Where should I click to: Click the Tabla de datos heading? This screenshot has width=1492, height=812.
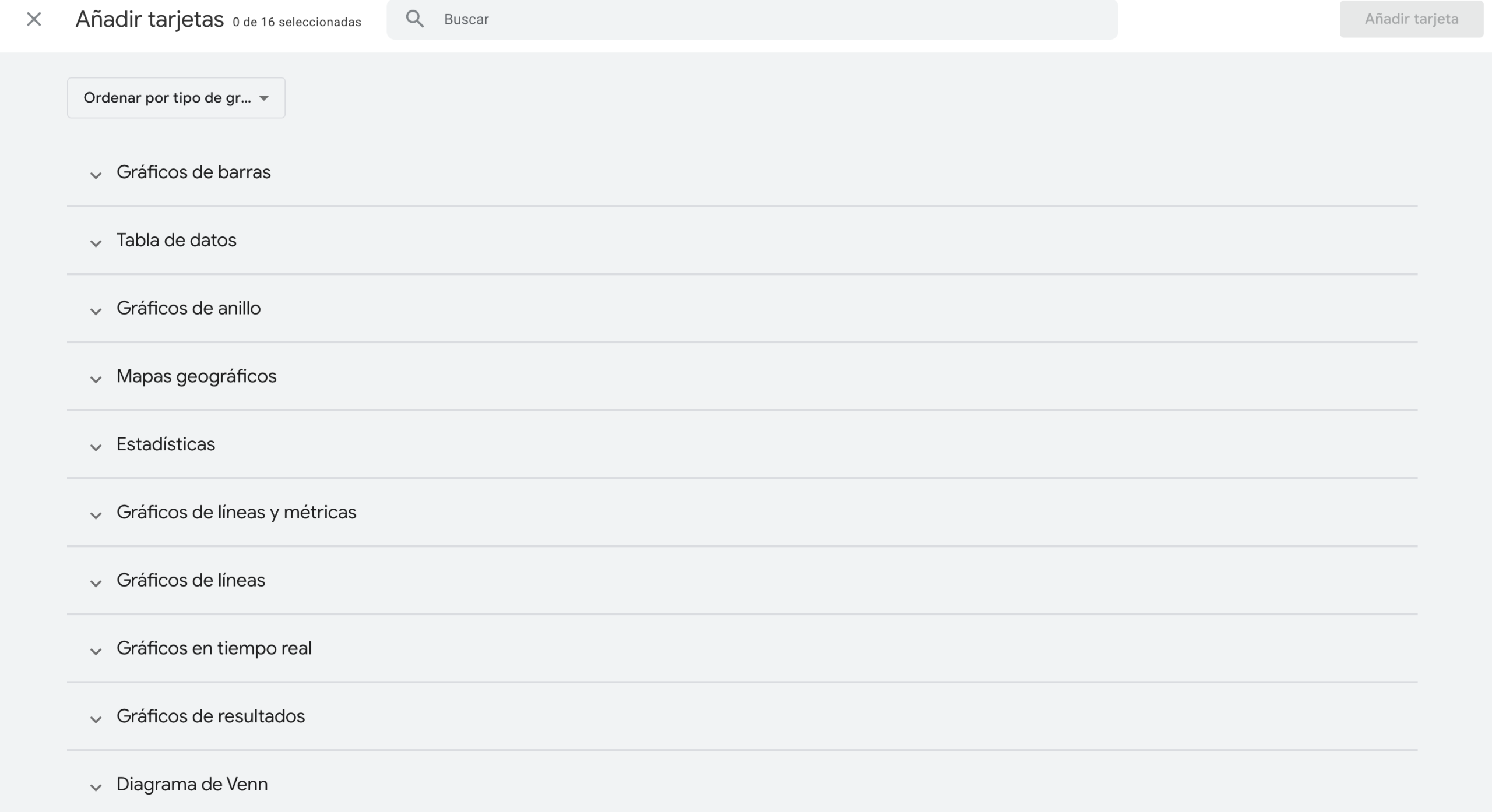click(x=176, y=240)
